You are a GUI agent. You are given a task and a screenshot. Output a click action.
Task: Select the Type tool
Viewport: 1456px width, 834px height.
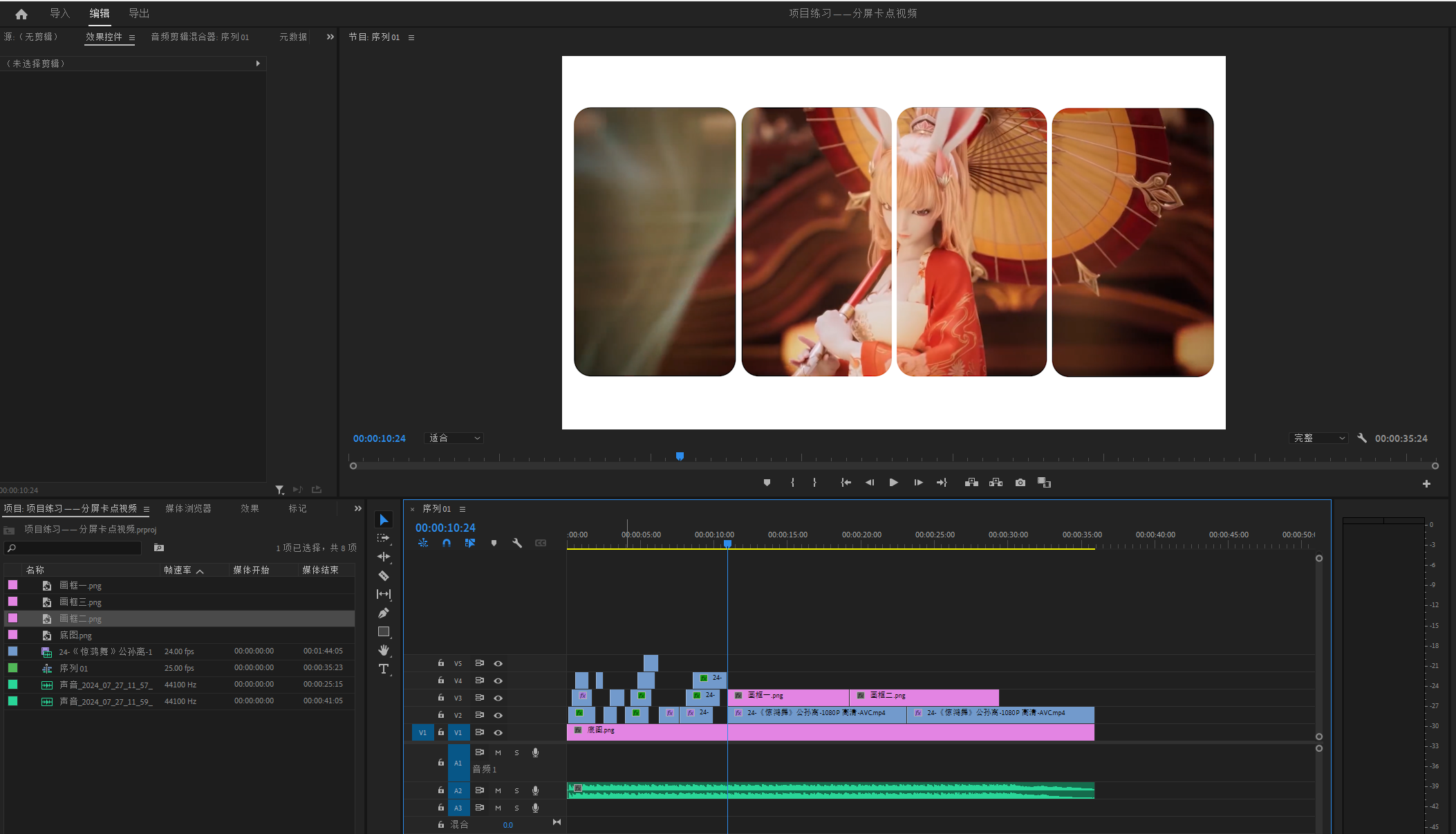tap(384, 669)
